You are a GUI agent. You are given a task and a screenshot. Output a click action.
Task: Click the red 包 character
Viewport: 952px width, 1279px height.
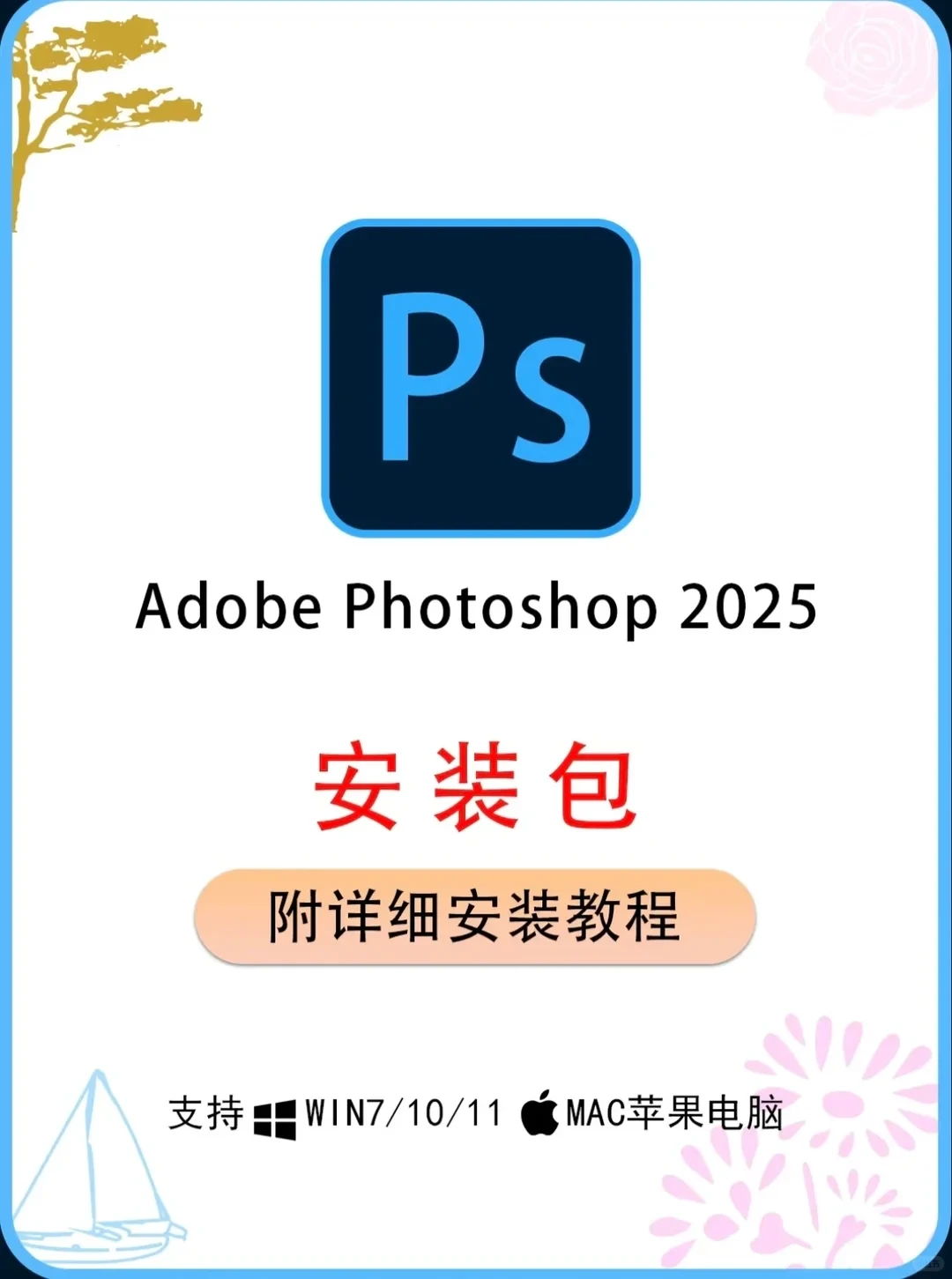[592, 785]
